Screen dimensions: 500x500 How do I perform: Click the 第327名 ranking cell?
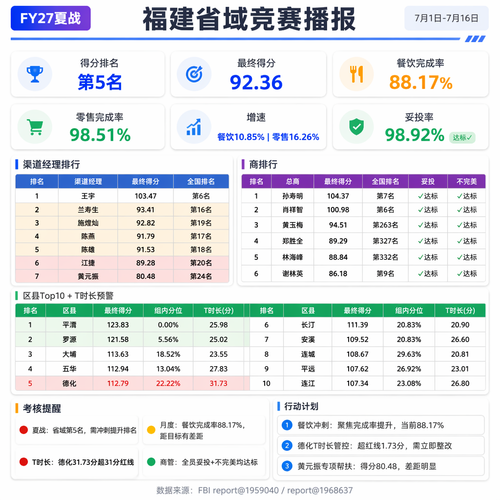click(385, 241)
